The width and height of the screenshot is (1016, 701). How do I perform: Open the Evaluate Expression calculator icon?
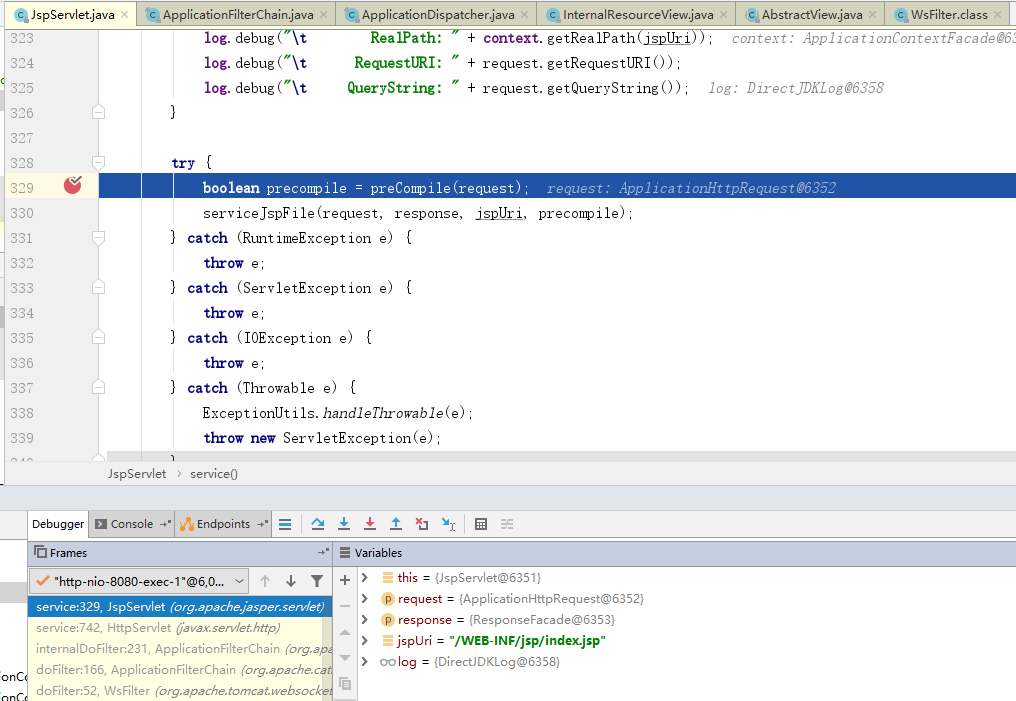(x=481, y=524)
